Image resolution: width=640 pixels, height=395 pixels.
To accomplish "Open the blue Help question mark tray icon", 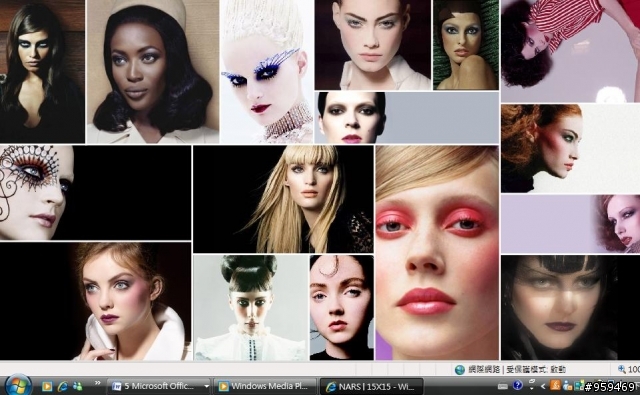I will pyautogui.click(x=518, y=385).
